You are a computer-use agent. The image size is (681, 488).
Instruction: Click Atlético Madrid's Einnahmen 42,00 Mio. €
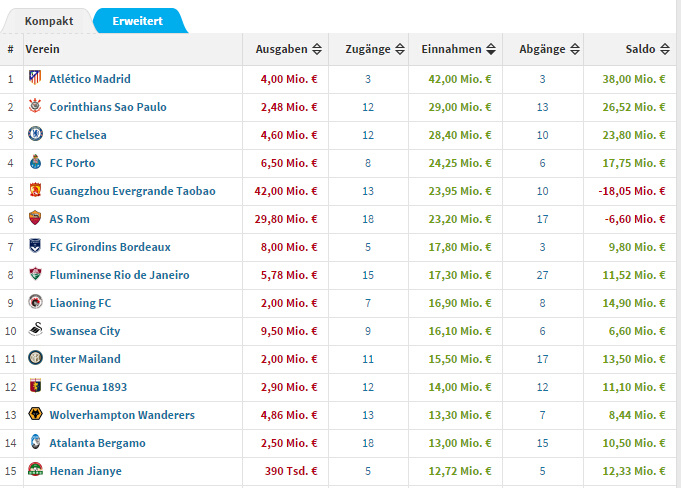460,79
